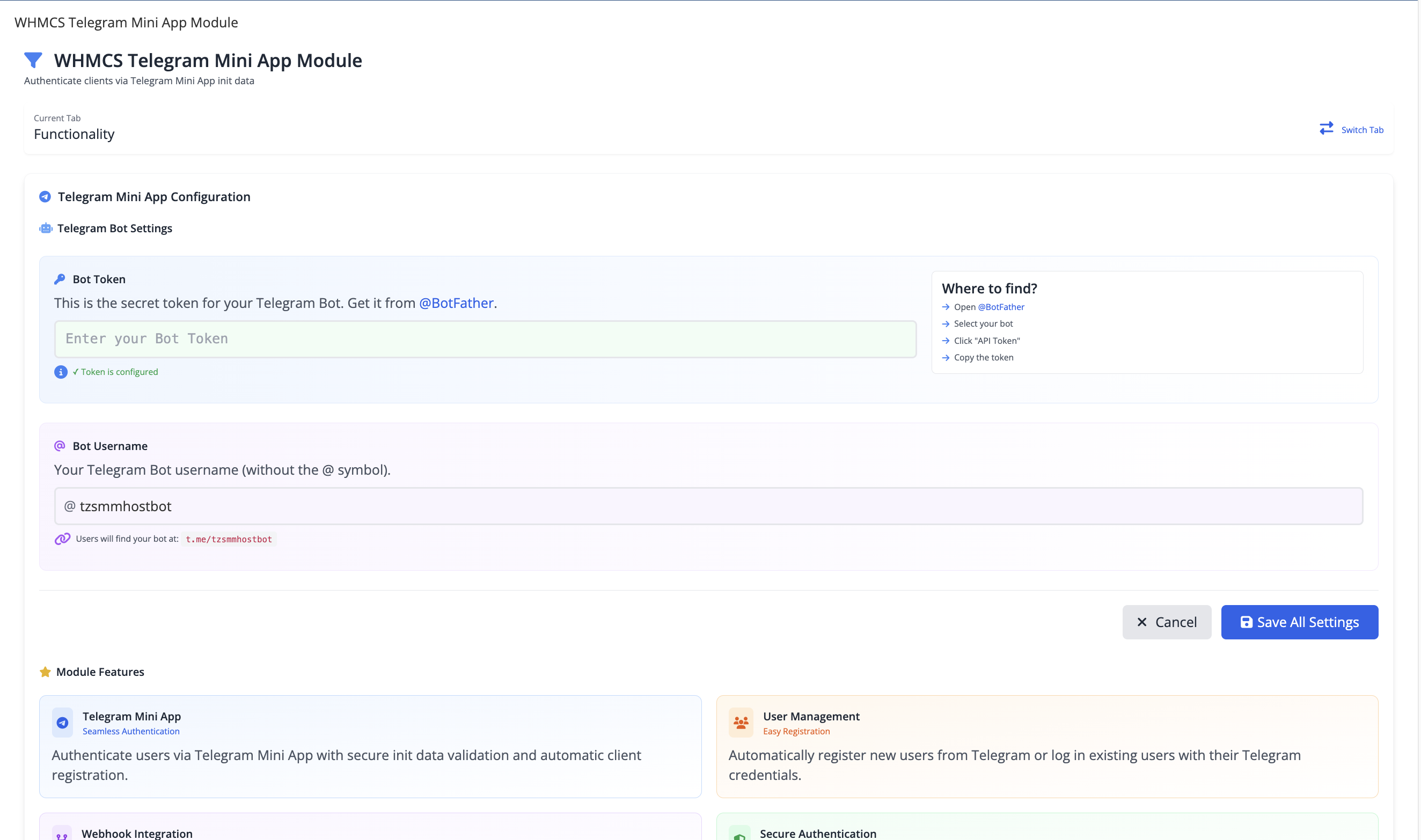The image size is (1421, 840).
Task: Click the key icon beside Bot Token heading
Action: tap(60, 278)
